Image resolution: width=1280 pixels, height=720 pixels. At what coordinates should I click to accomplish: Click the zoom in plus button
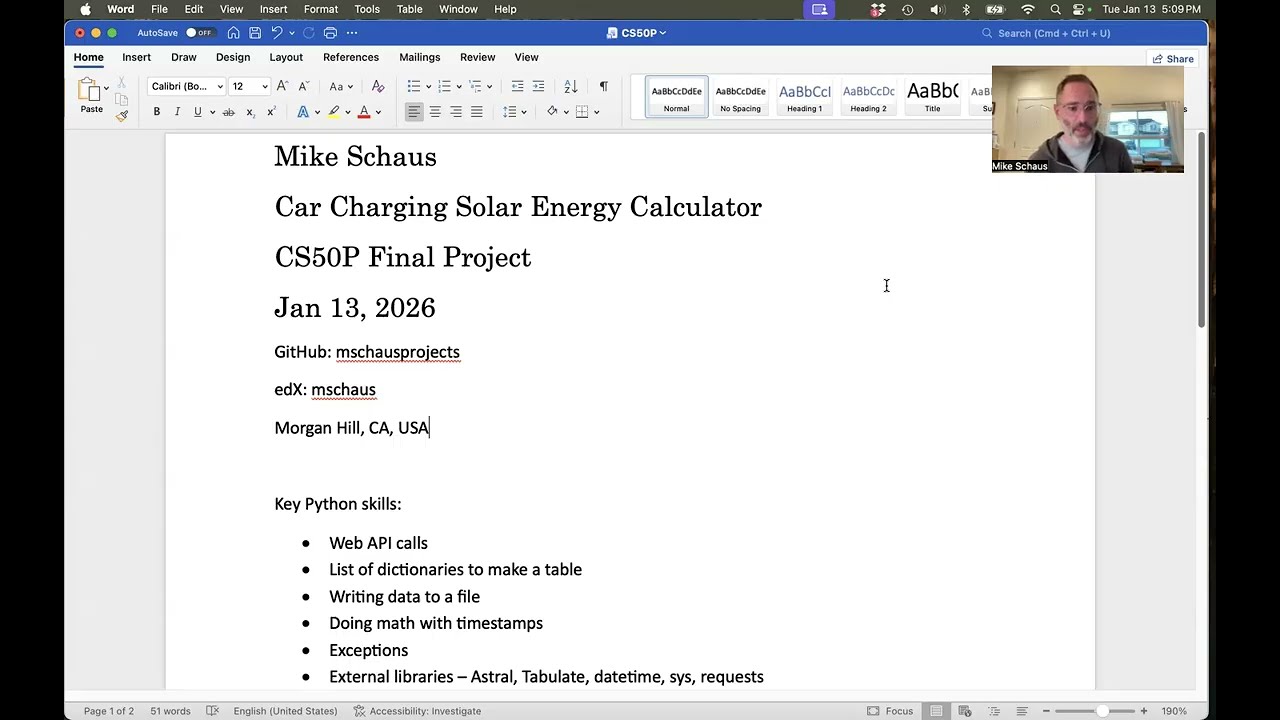pyautogui.click(x=1144, y=711)
